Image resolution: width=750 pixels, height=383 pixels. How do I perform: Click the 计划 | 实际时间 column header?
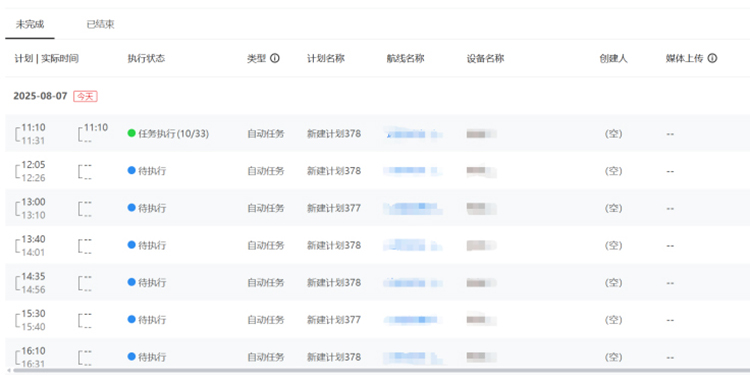tap(46, 58)
